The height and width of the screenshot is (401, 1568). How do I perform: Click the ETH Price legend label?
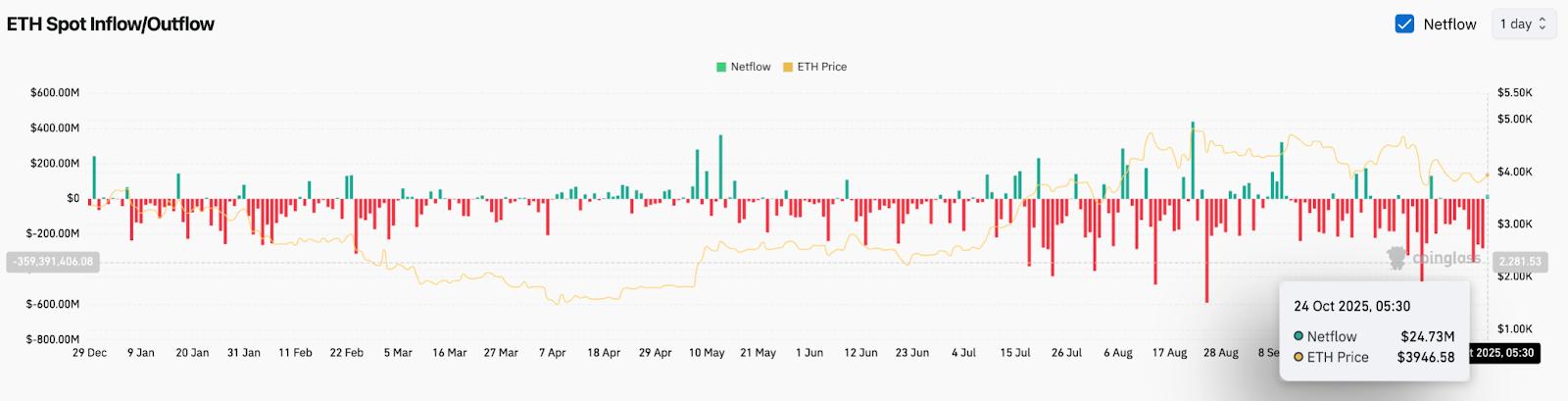(x=821, y=67)
